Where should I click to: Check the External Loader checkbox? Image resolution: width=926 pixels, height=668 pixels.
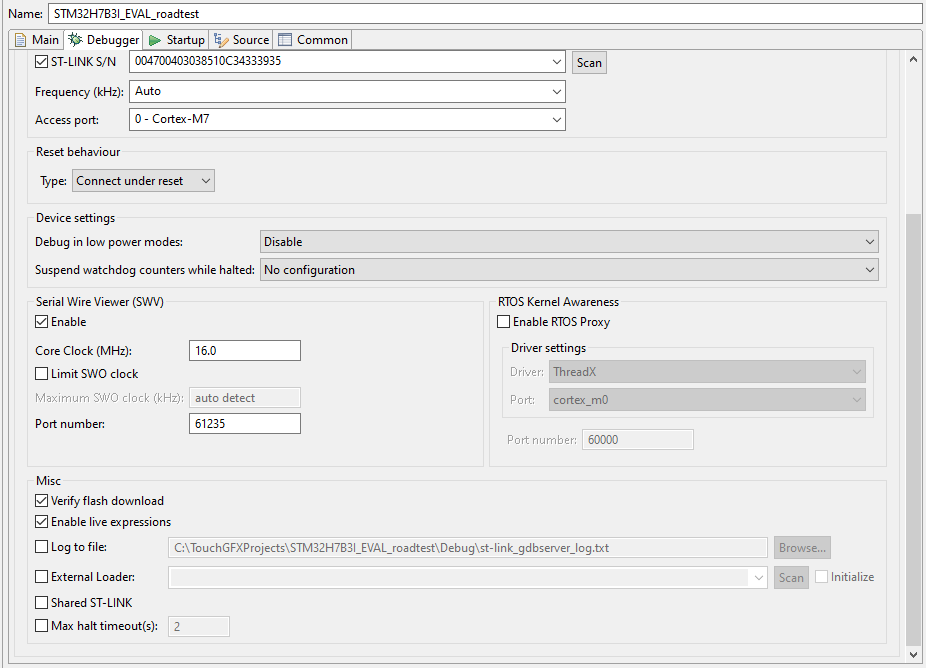(x=41, y=576)
